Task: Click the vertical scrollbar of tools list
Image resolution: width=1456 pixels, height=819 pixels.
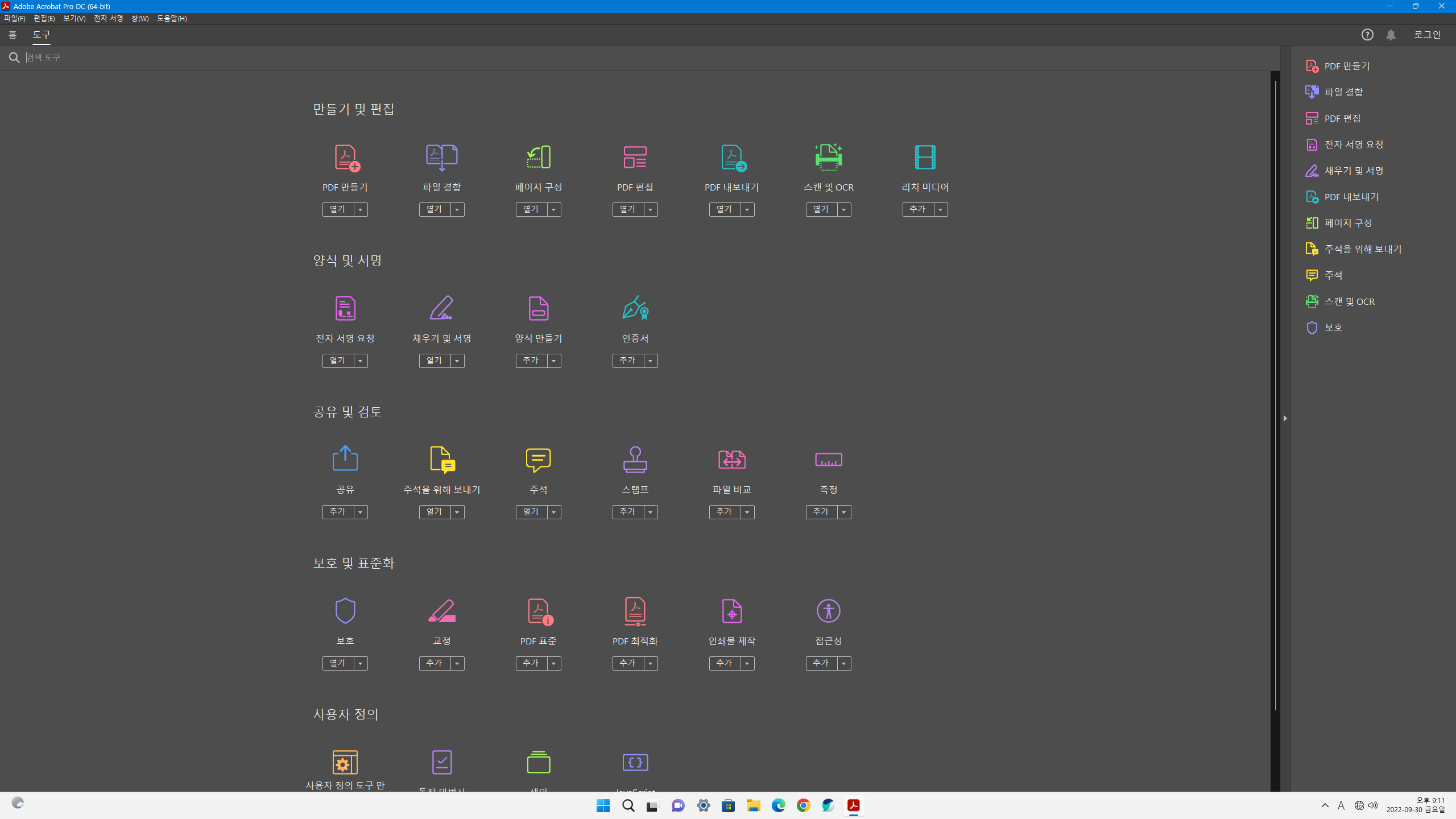Action: click(1275, 398)
